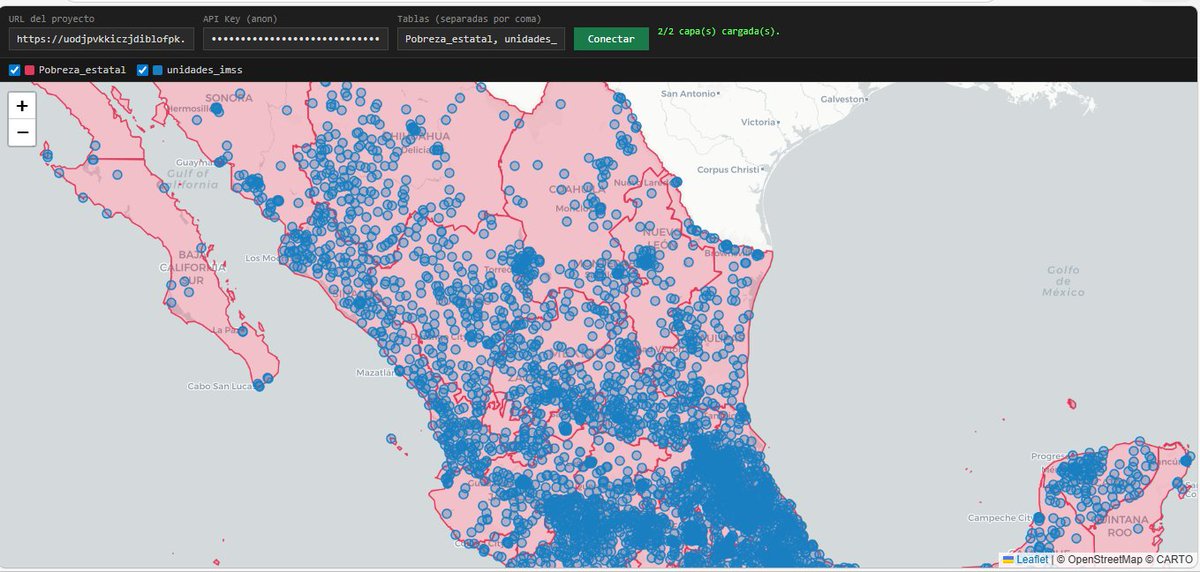Image resolution: width=1200 pixels, height=572 pixels.
Task: Click the Mazatlán label on map
Action: coord(376,372)
